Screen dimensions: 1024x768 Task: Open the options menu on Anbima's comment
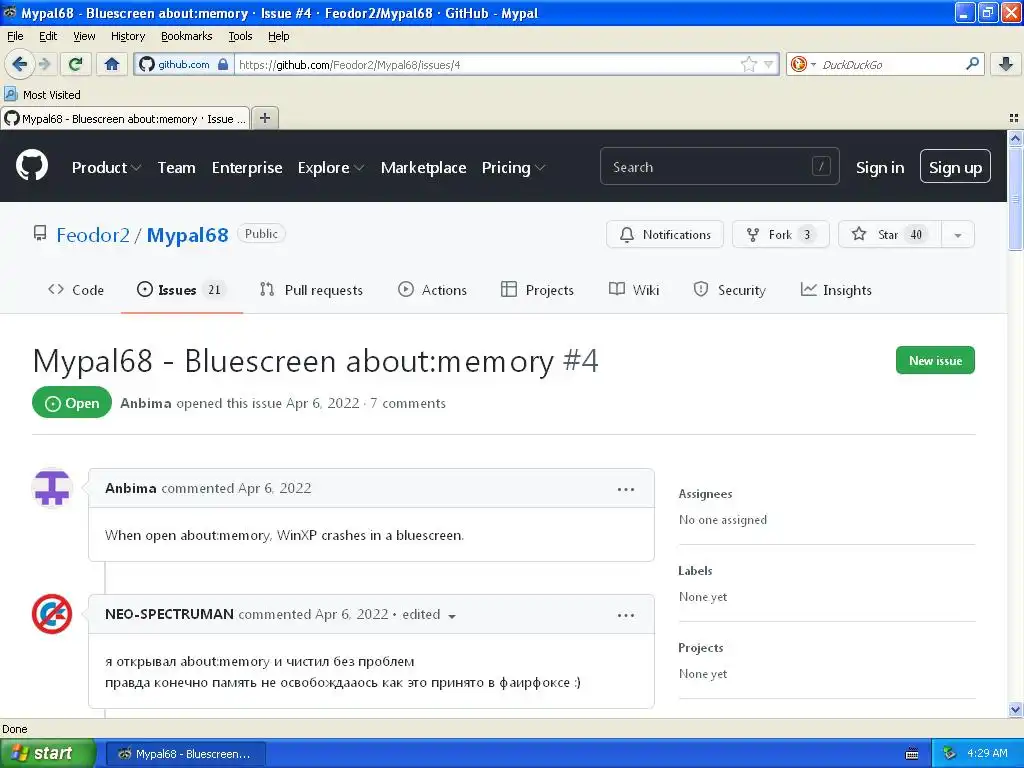click(626, 489)
